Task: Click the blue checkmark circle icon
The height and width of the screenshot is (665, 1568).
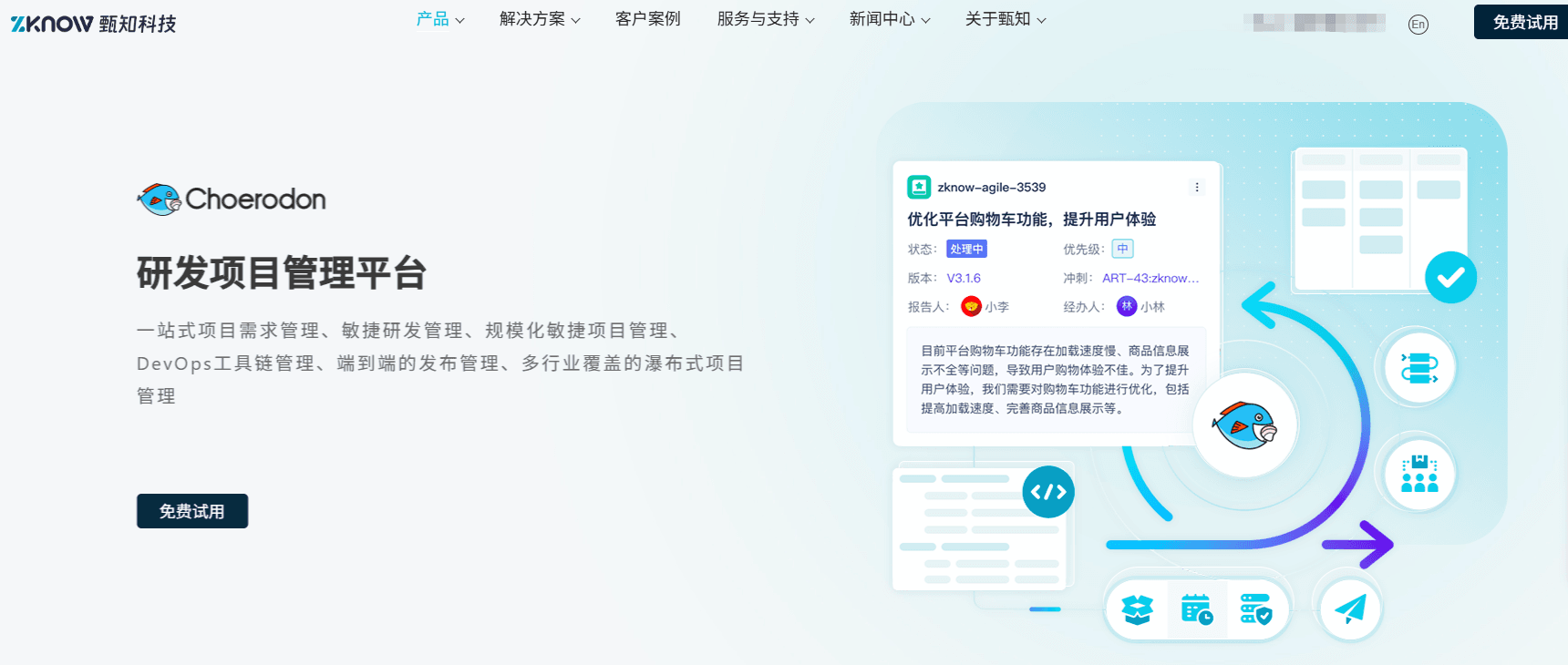Action: [1451, 277]
